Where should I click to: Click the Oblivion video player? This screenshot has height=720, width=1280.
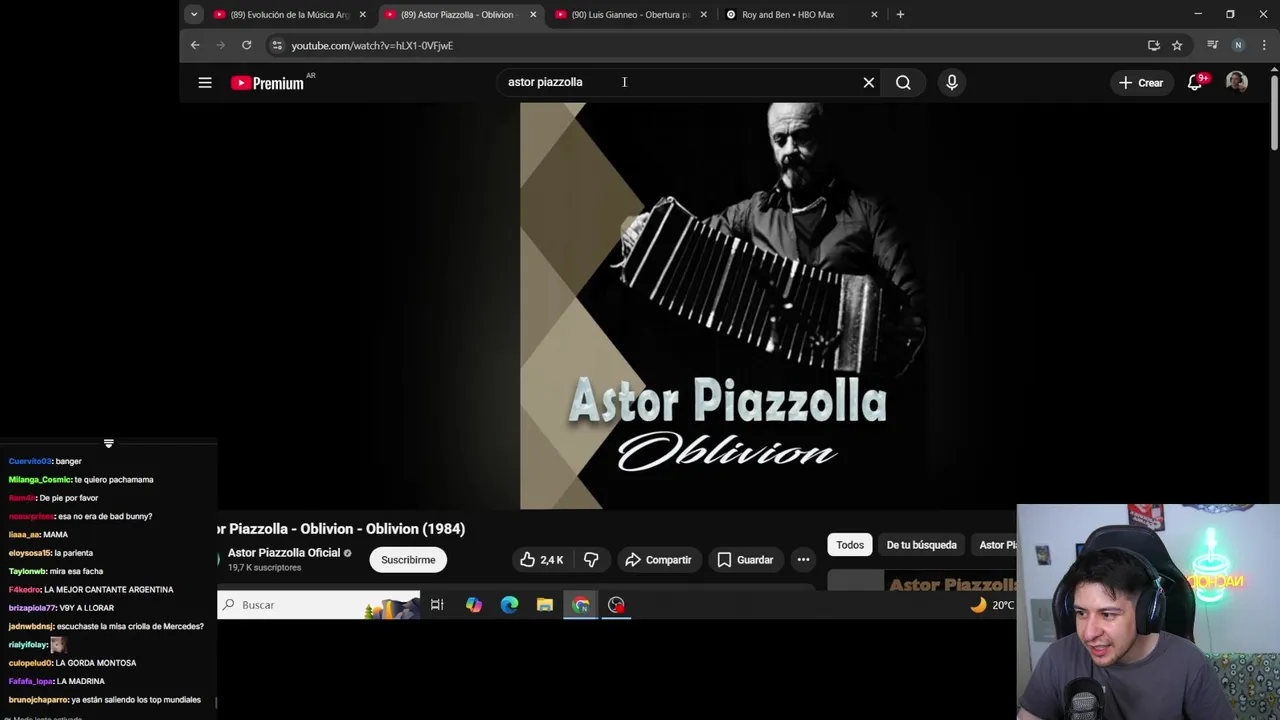point(722,306)
